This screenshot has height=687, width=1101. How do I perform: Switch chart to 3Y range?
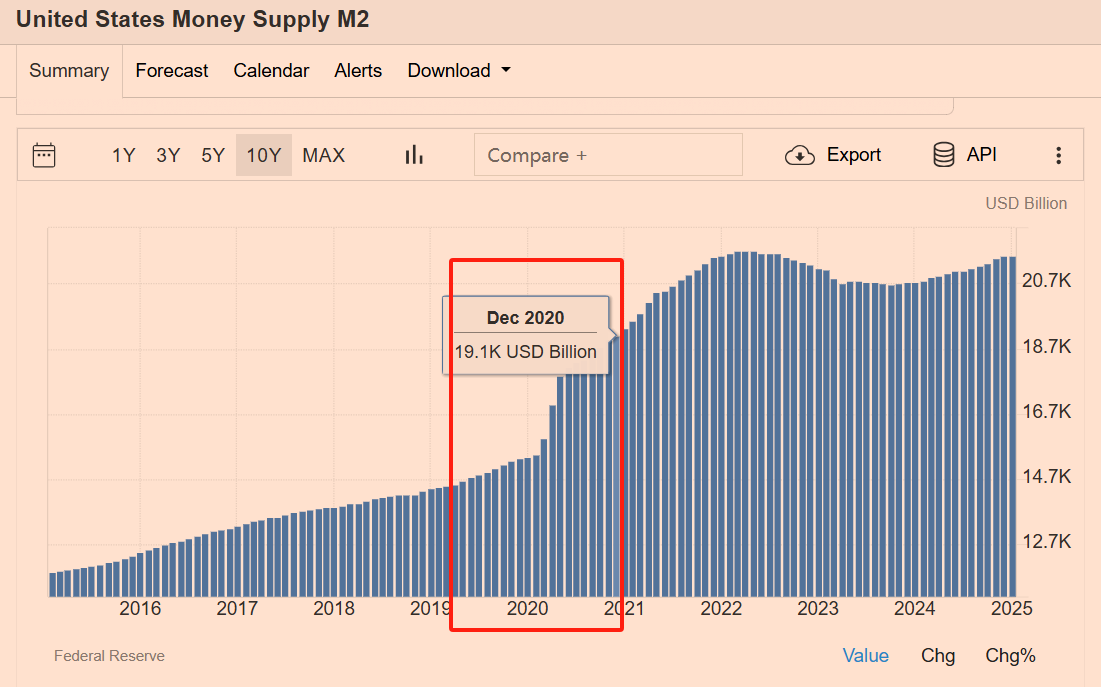168,155
